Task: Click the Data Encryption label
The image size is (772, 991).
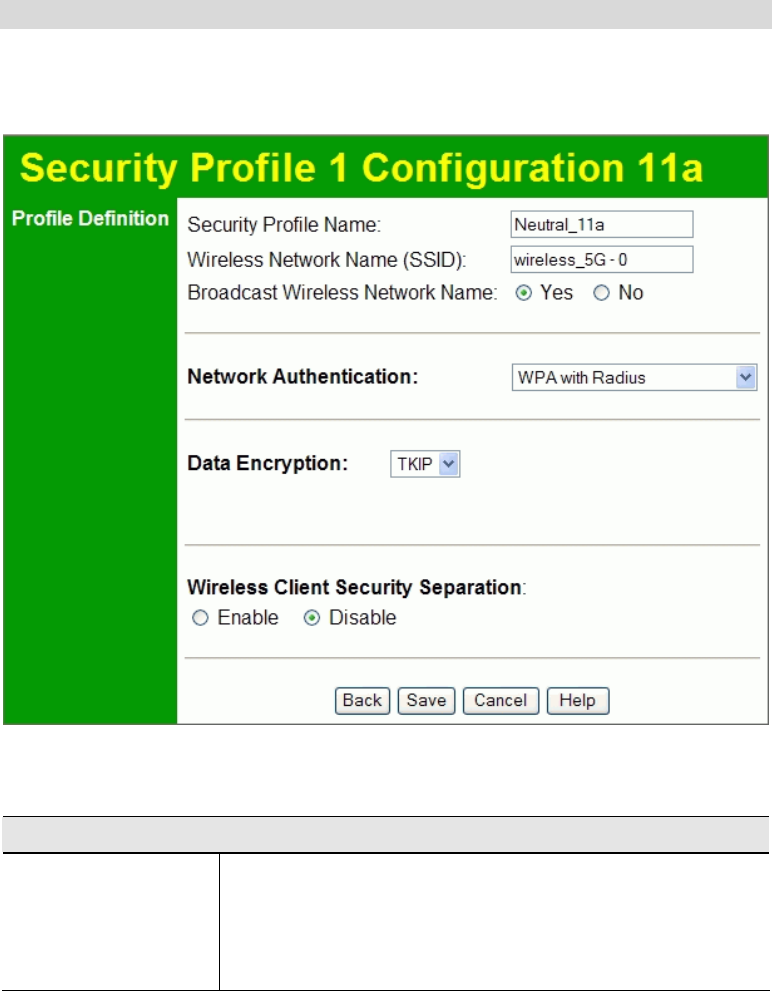Action: 268,464
